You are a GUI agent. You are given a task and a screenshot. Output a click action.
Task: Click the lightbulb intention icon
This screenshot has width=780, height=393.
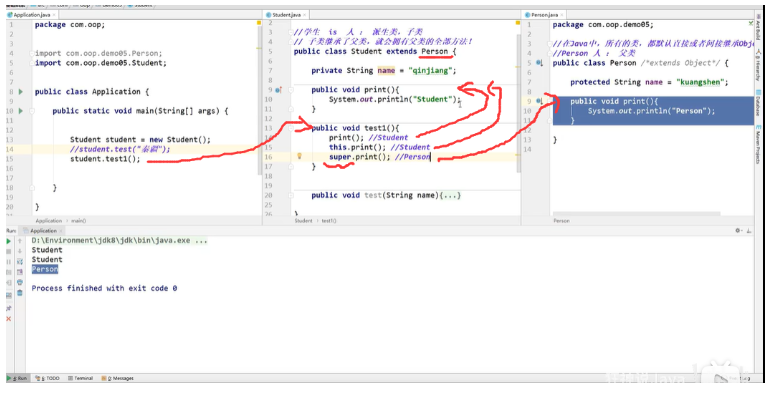pos(299,156)
